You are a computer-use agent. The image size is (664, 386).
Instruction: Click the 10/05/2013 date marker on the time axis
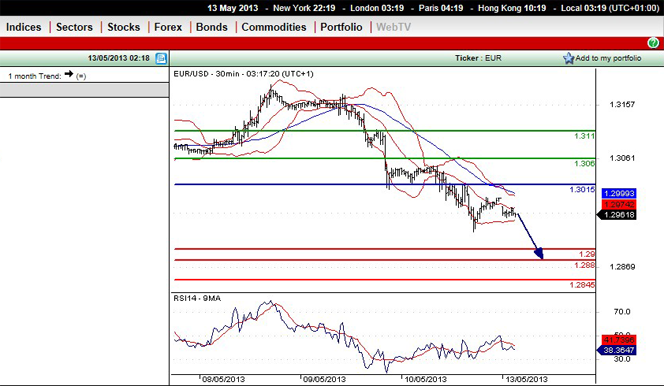click(x=426, y=379)
